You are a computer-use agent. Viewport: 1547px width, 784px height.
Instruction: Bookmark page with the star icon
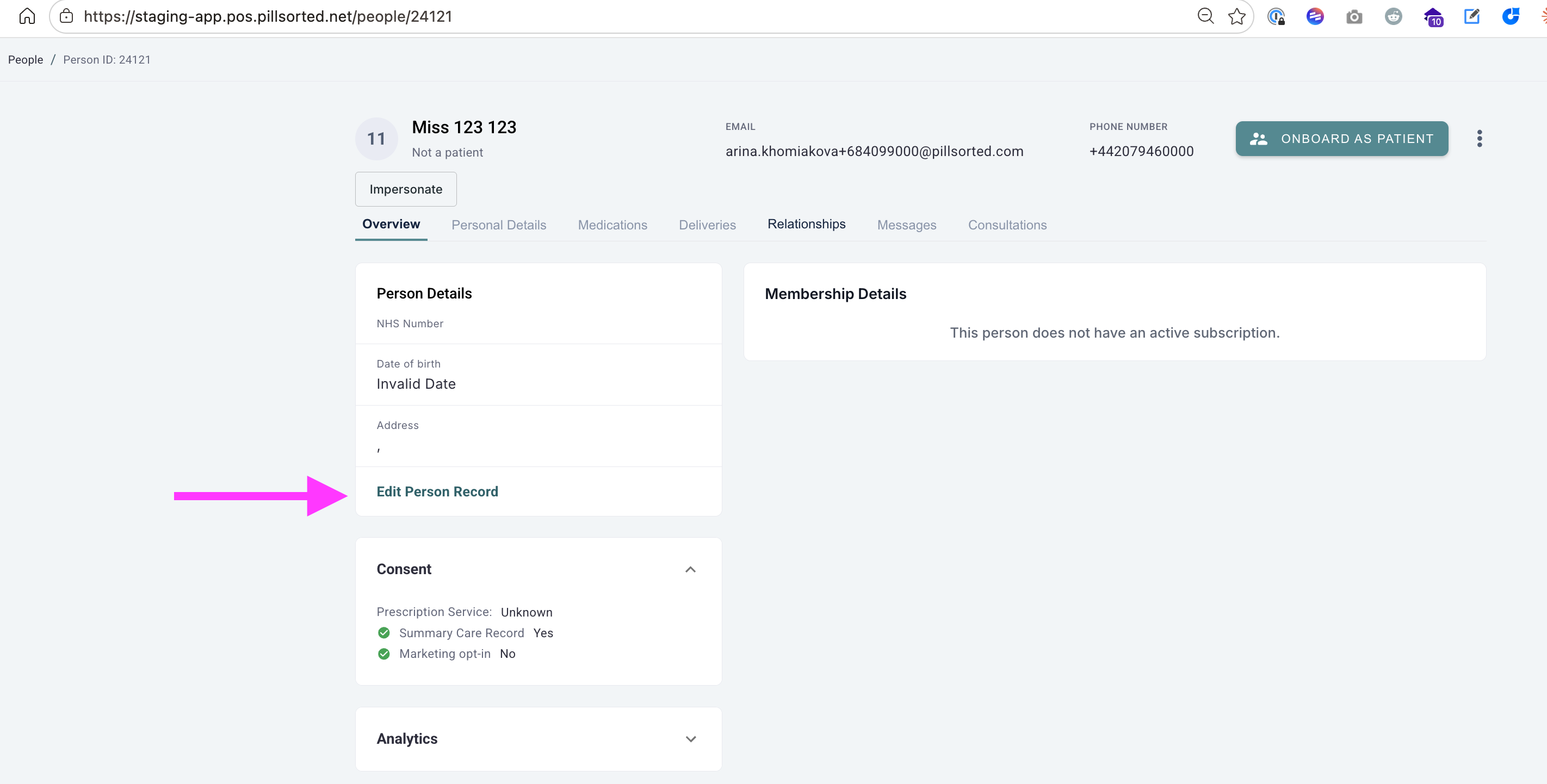coord(1236,16)
